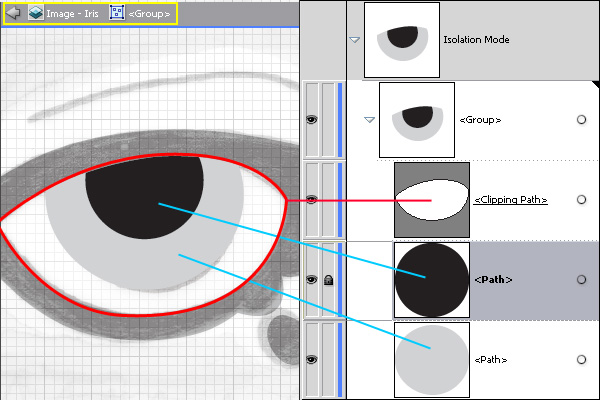This screenshot has height=400, width=600.
Task: Select the <Group> layer thumbnail
Action: tap(417, 120)
